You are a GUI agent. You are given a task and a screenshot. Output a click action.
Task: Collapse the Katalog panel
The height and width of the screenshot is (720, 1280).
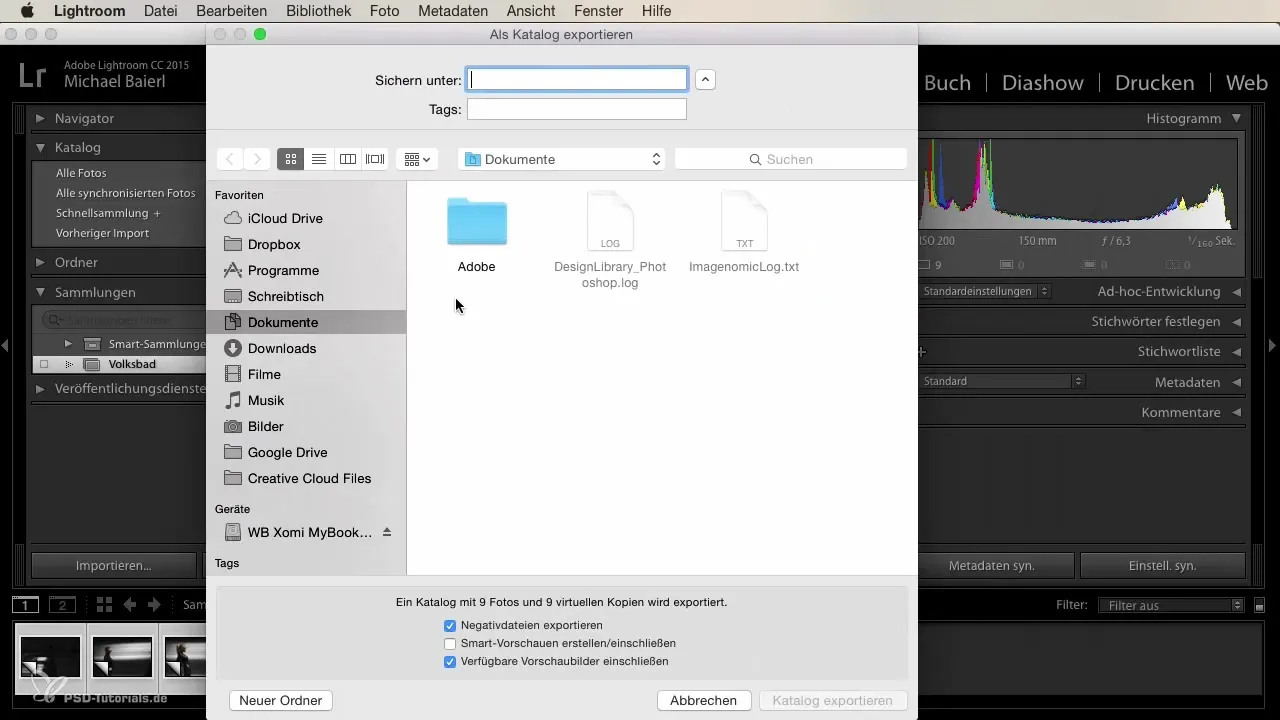coord(41,147)
